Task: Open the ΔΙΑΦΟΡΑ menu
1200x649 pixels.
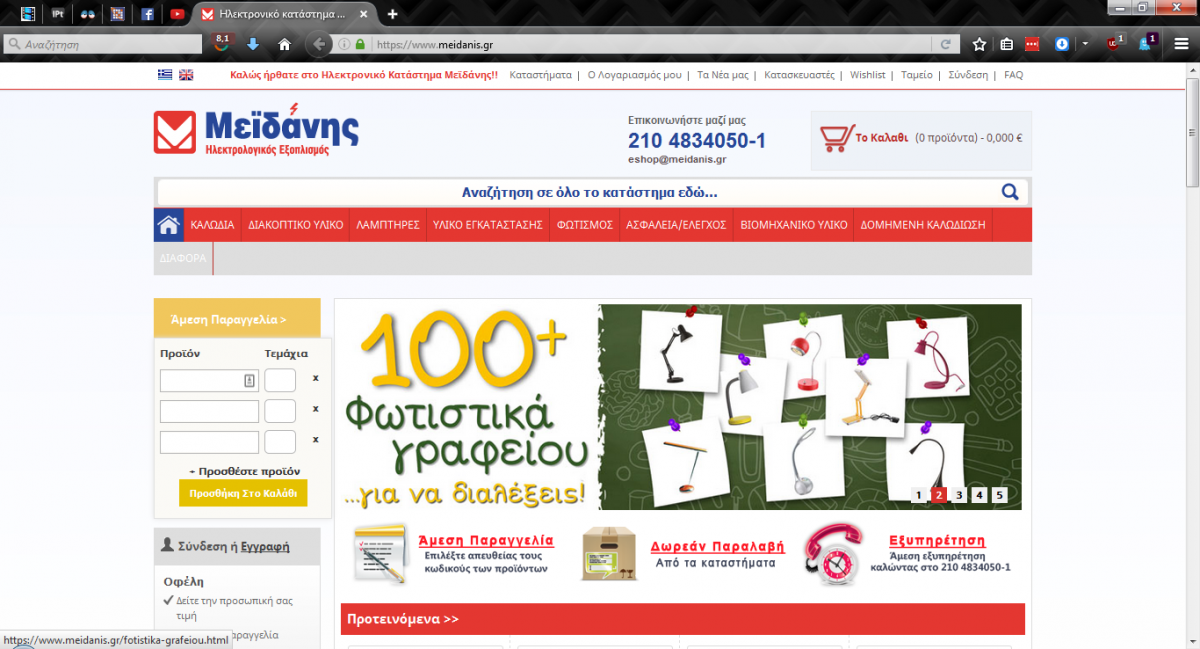Action: pos(183,258)
